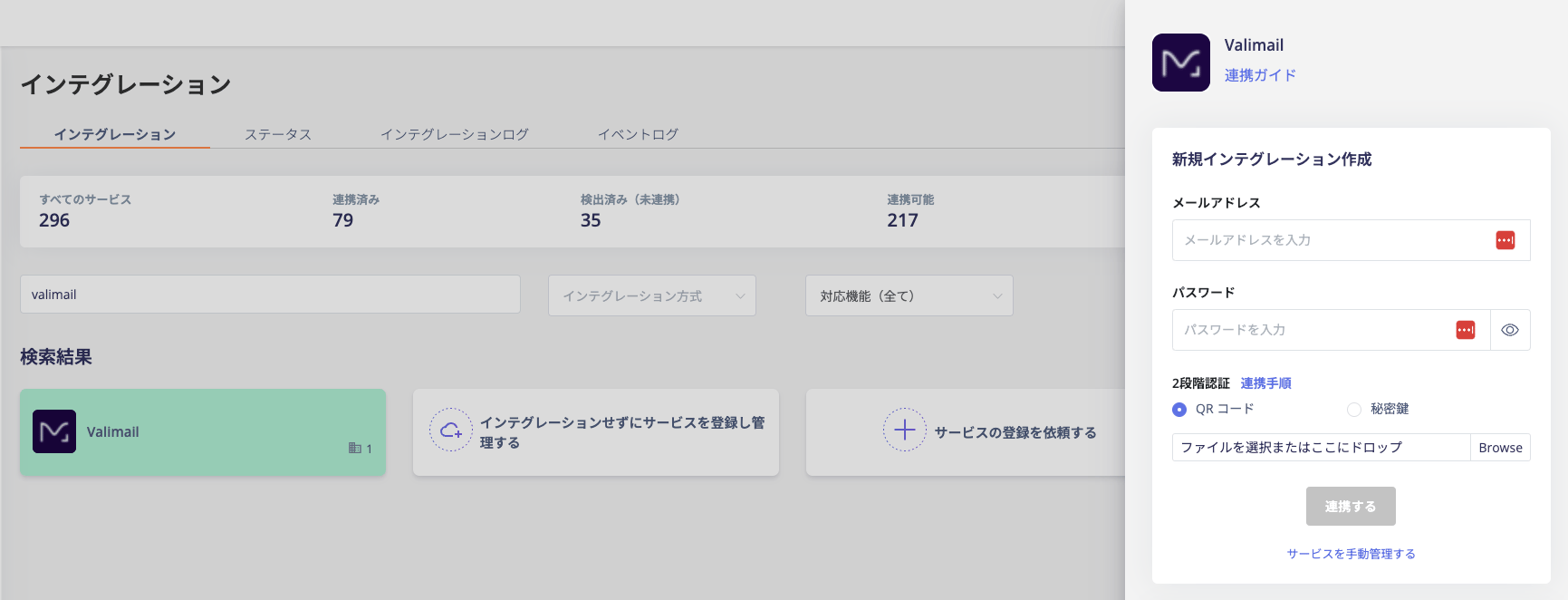The image size is (1568, 600).
Task: Select the QR コード radio option
Action: pyautogui.click(x=1178, y=410)
